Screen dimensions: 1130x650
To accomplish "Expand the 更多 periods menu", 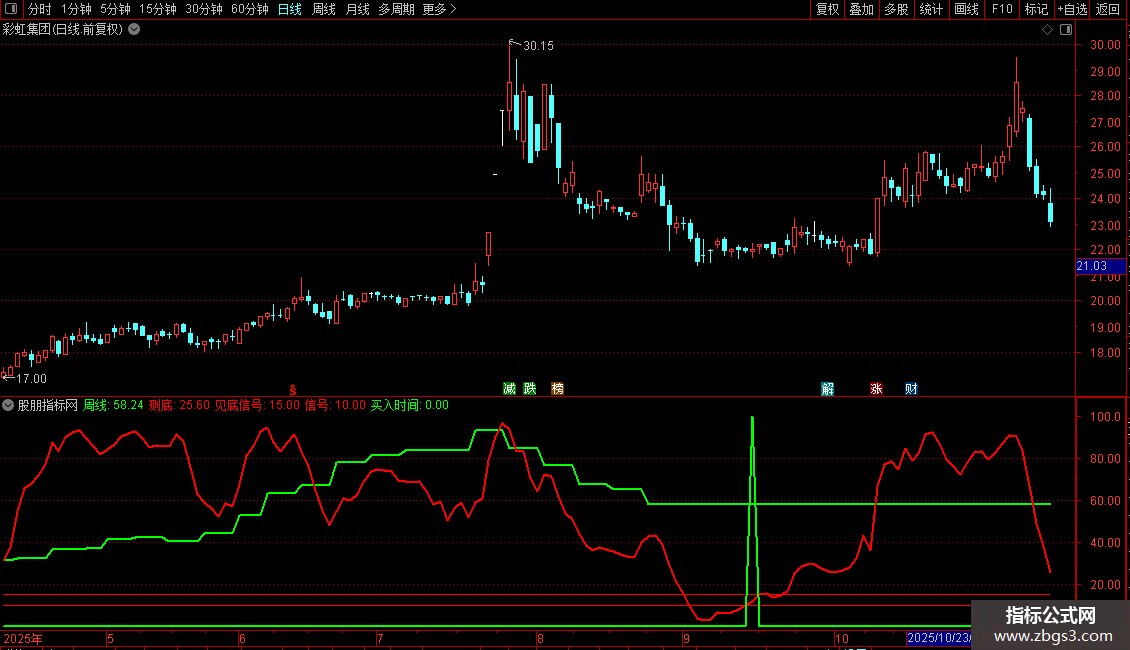I will coord(439,9).
